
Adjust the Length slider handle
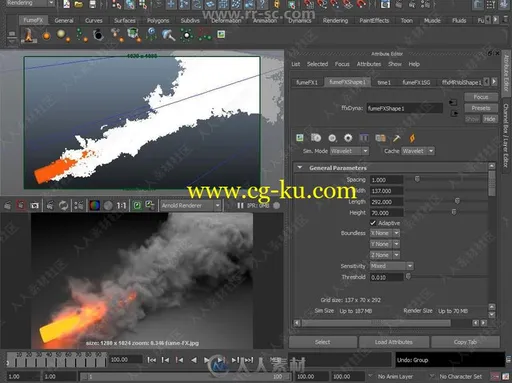[457, 201]
